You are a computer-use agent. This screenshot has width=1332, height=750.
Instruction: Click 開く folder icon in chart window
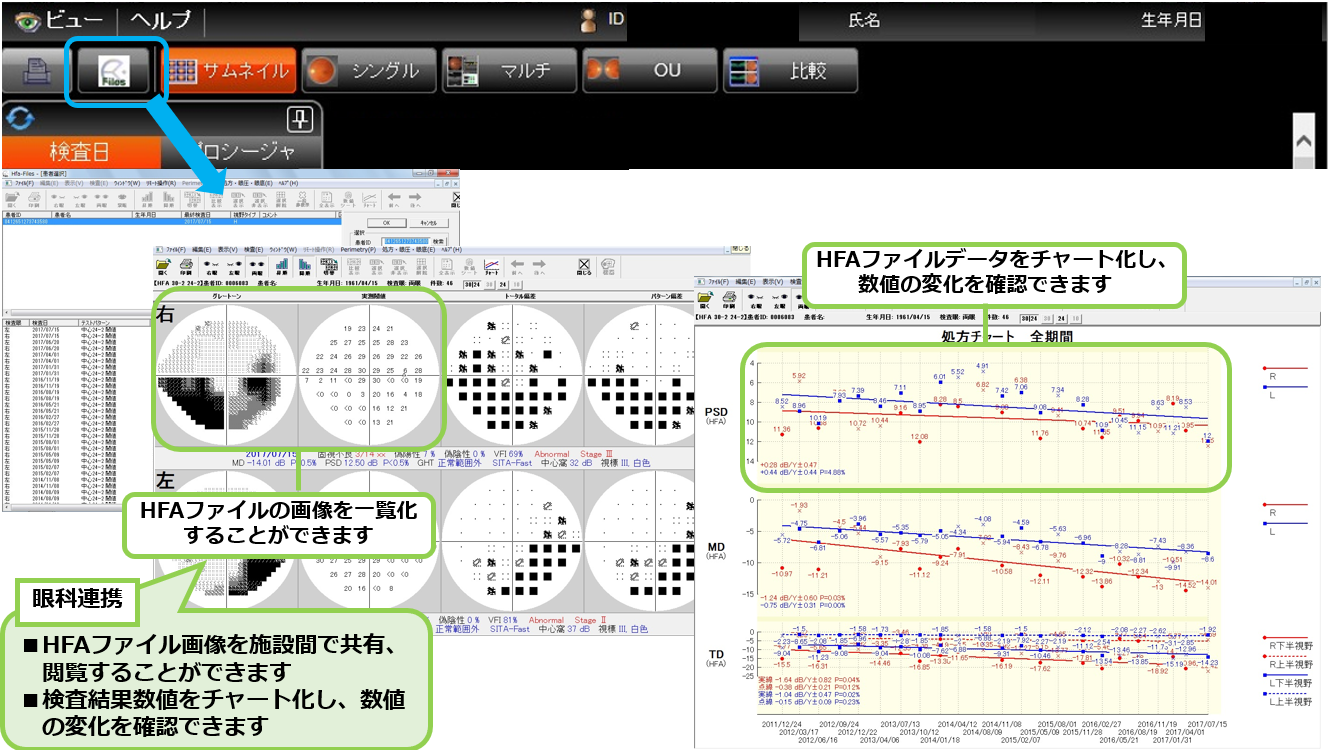pos(705,300)
